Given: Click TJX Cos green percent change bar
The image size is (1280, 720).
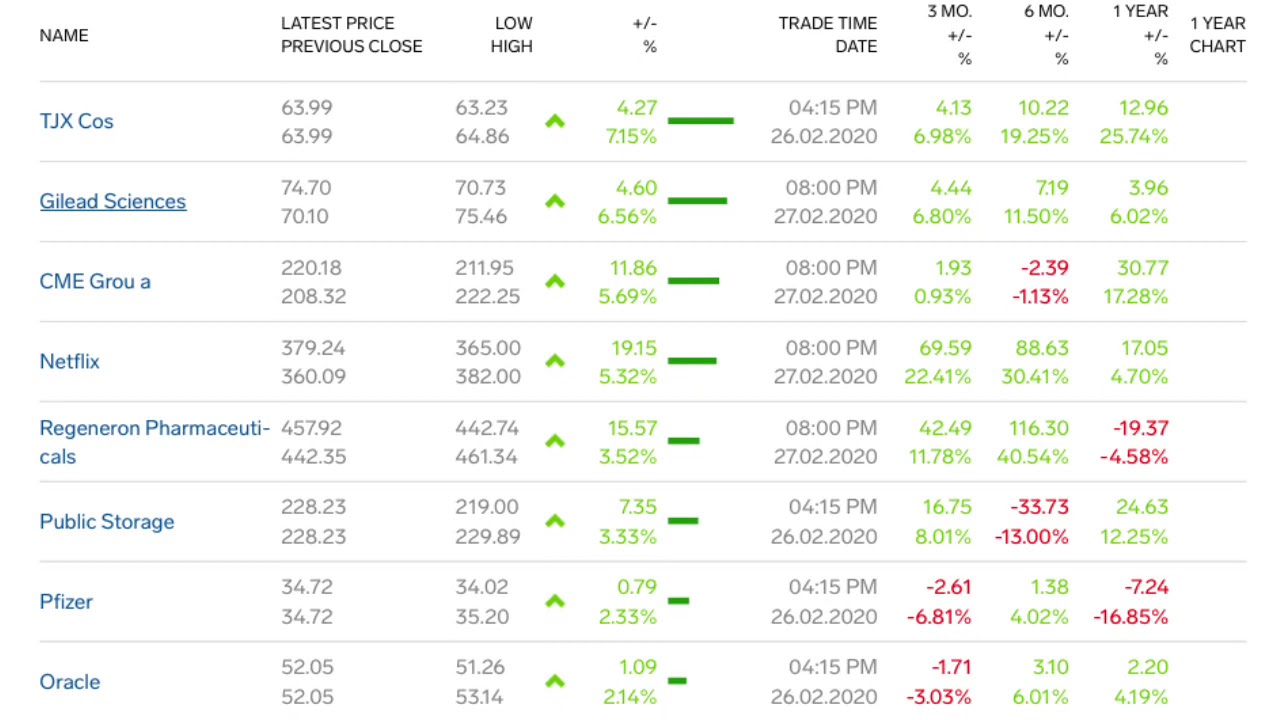Looking at the screenshot, I should (x=700, y=122).
